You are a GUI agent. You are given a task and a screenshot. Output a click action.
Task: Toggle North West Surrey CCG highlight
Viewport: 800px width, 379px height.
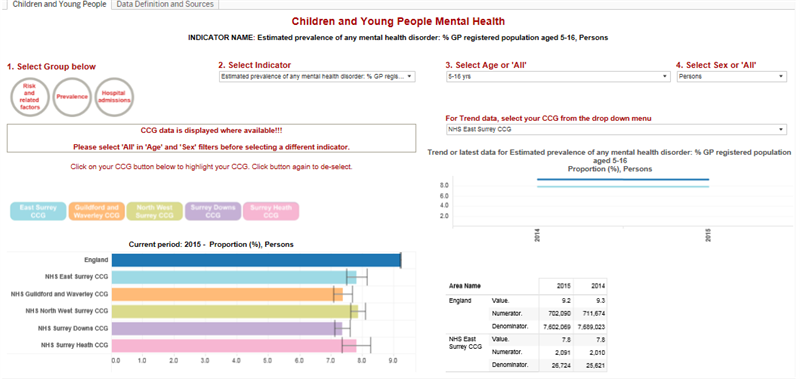155,211
